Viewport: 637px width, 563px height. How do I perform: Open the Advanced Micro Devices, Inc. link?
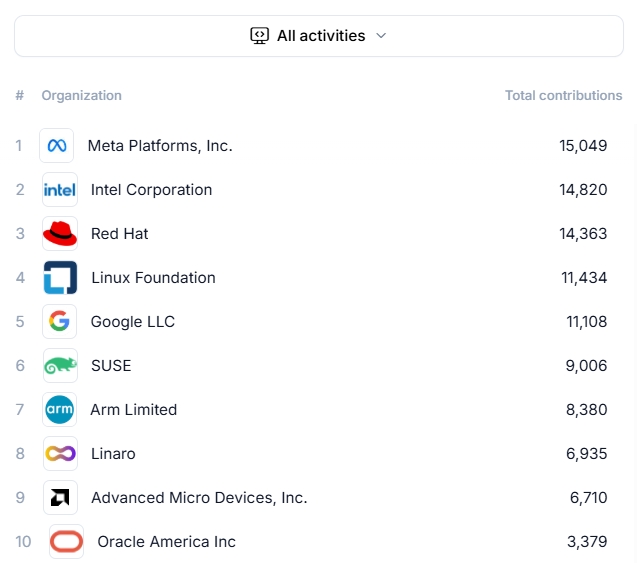pyautogui.click(x=199, y=498)
